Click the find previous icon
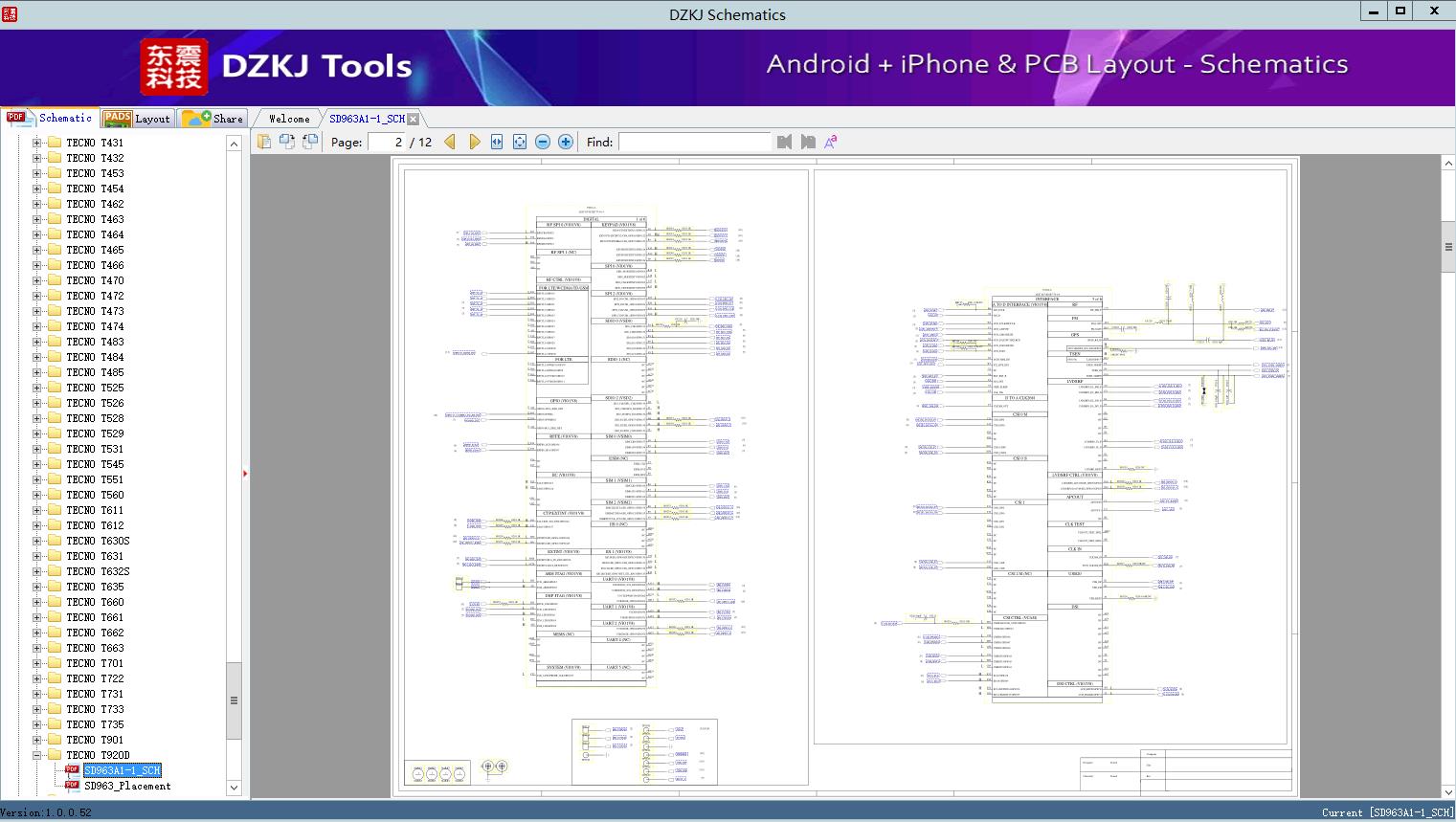1456x822 pixels. tap(785, 142)
